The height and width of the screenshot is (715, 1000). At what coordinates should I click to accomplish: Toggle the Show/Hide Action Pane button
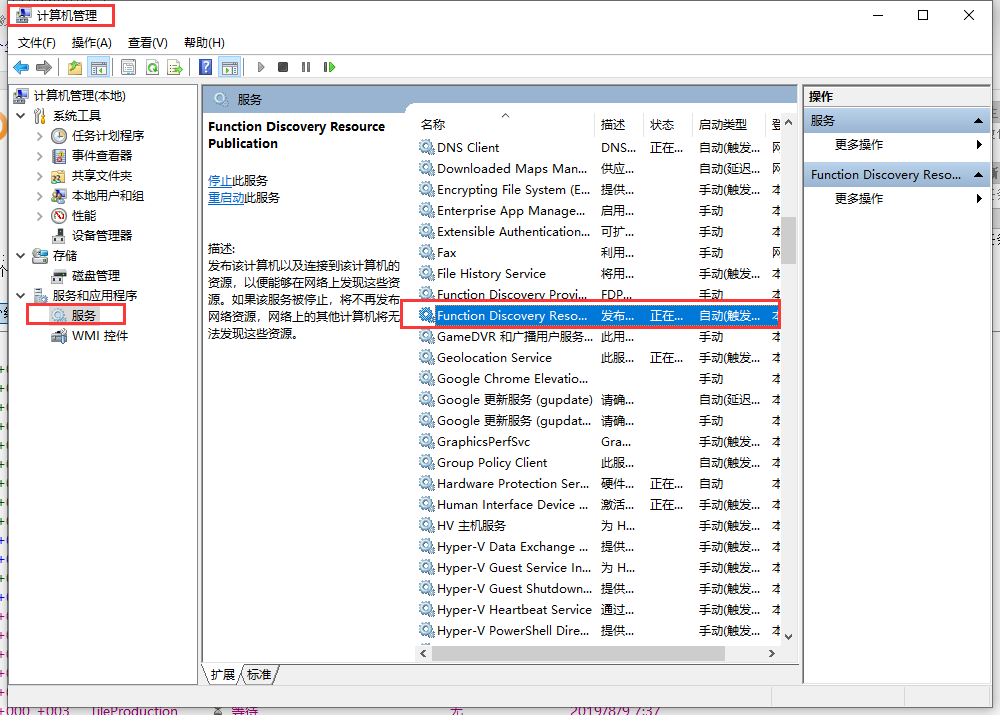click(x=230, y=67)
